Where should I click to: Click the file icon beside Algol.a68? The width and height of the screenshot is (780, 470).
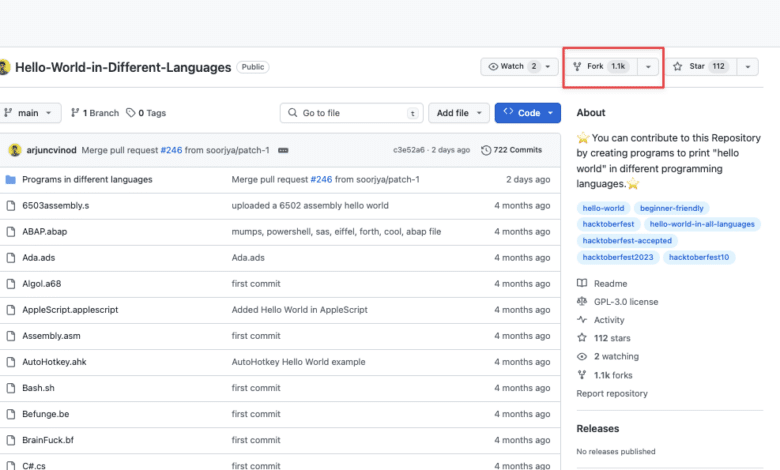[10, 284]
